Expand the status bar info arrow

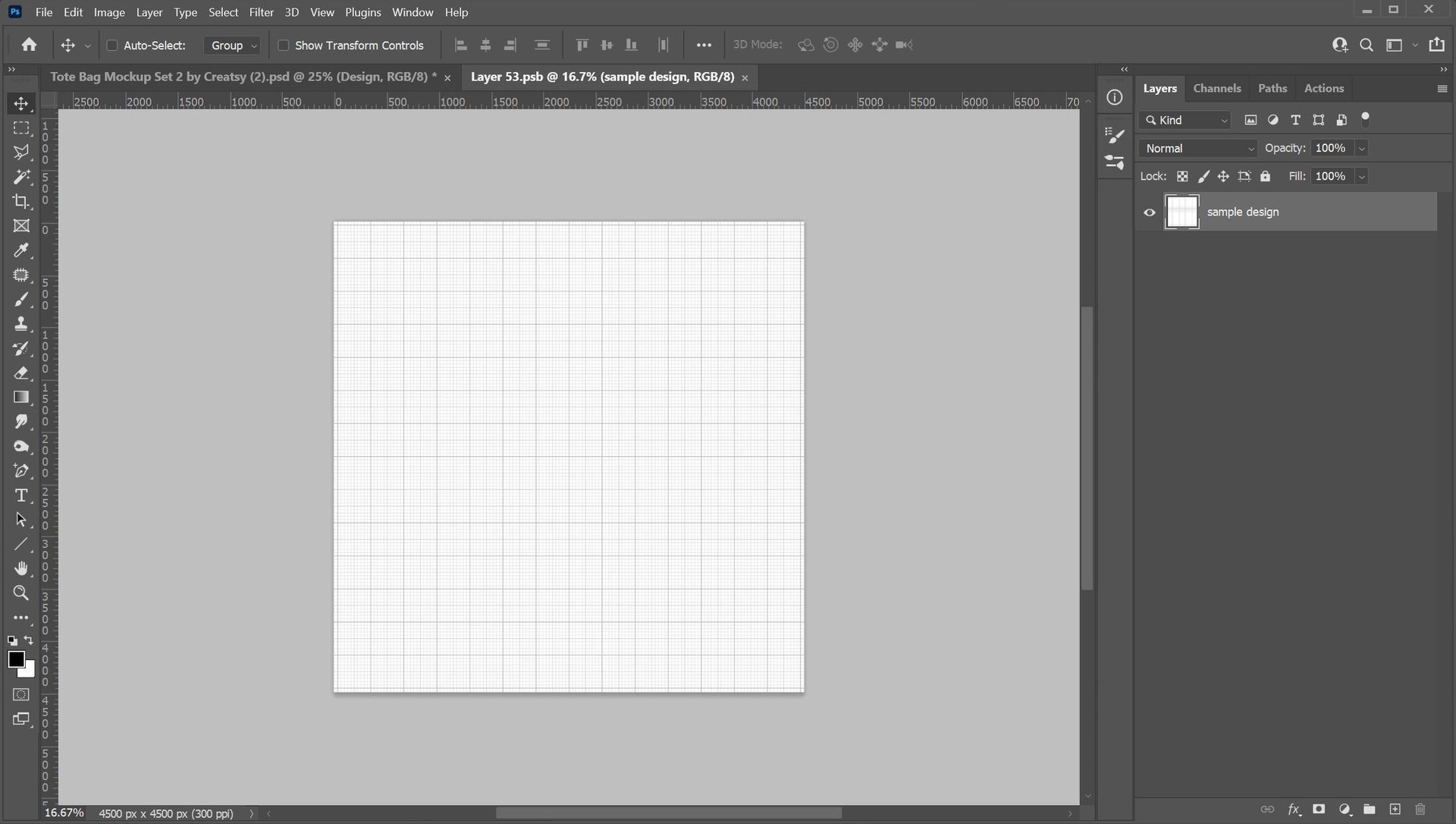[x=251, y=813]
